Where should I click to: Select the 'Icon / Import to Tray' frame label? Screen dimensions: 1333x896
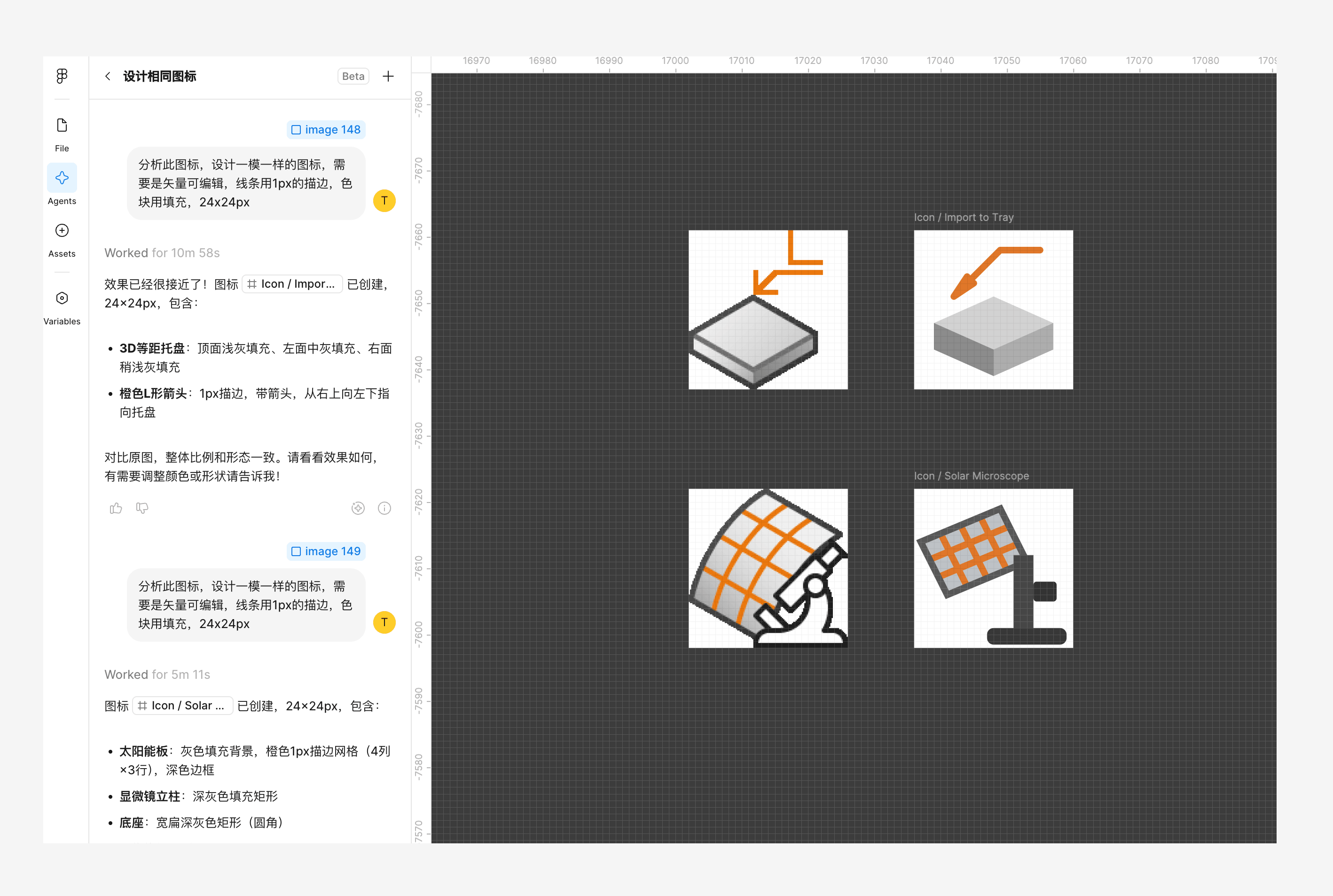click(x=964, y=217)
